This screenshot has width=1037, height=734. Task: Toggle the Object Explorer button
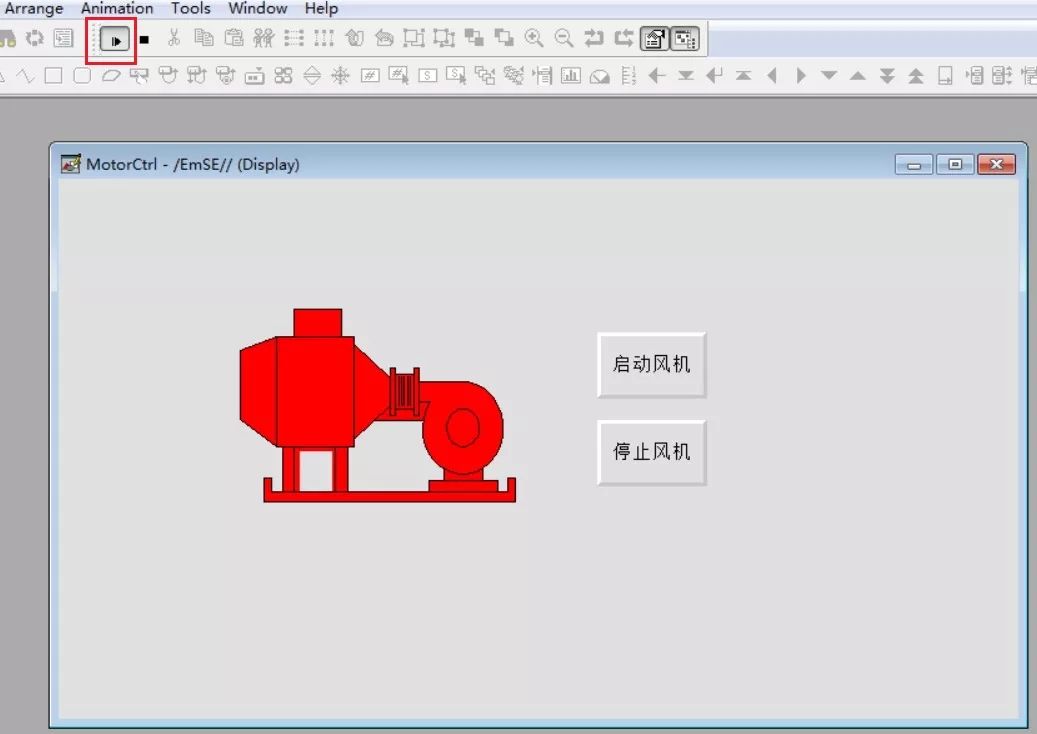(685, 39)
